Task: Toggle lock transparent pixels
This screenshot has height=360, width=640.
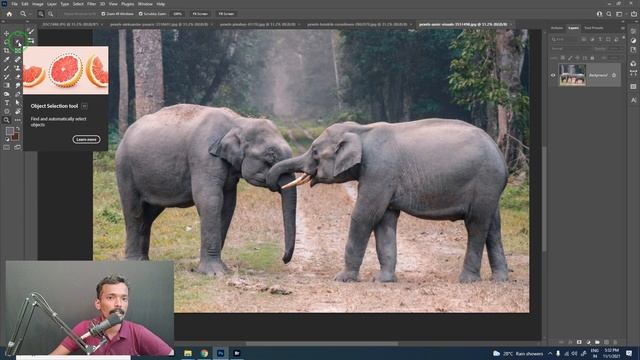Action: (563, 58)
